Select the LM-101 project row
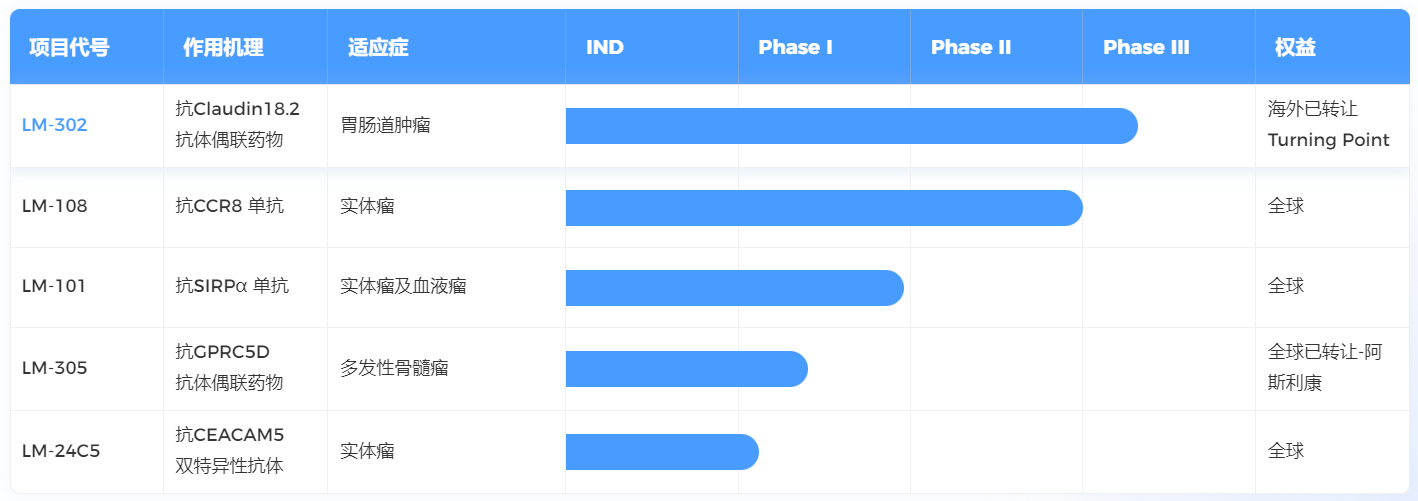The height and width of the screenshot is (501, 1418). tap(54, 286)
